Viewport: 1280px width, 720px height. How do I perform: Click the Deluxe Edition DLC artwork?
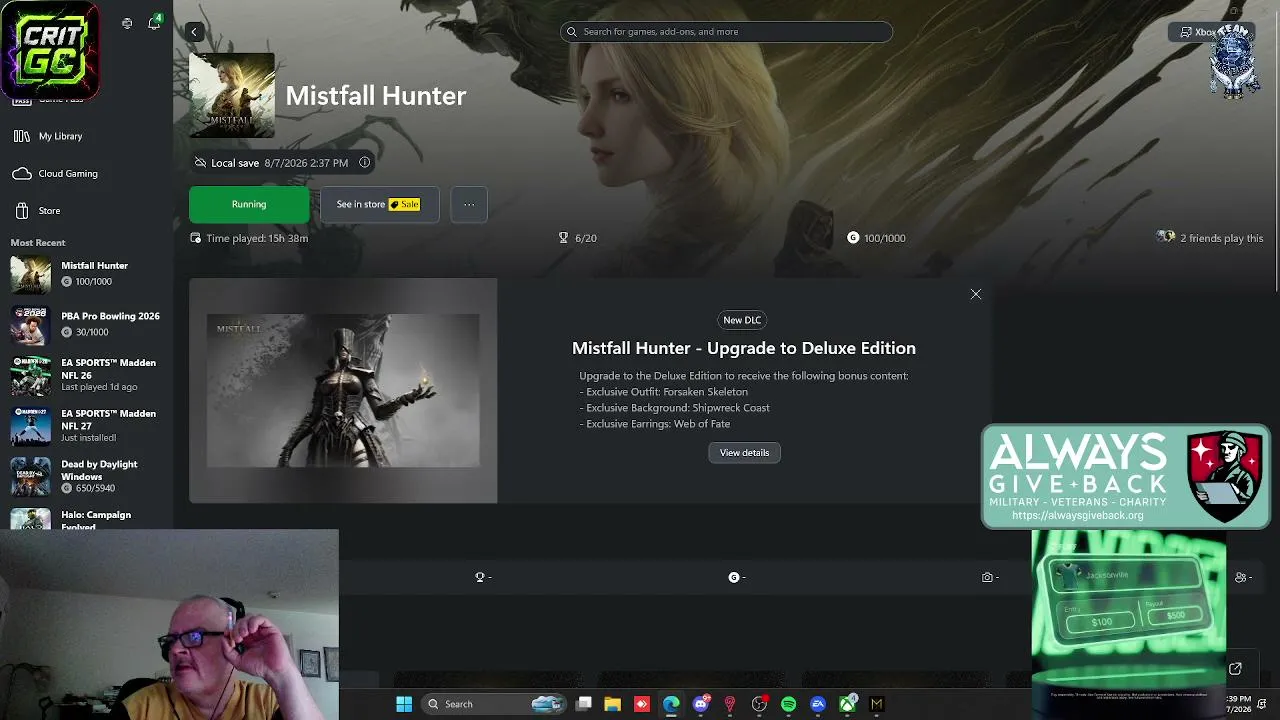tap(343, 391)
